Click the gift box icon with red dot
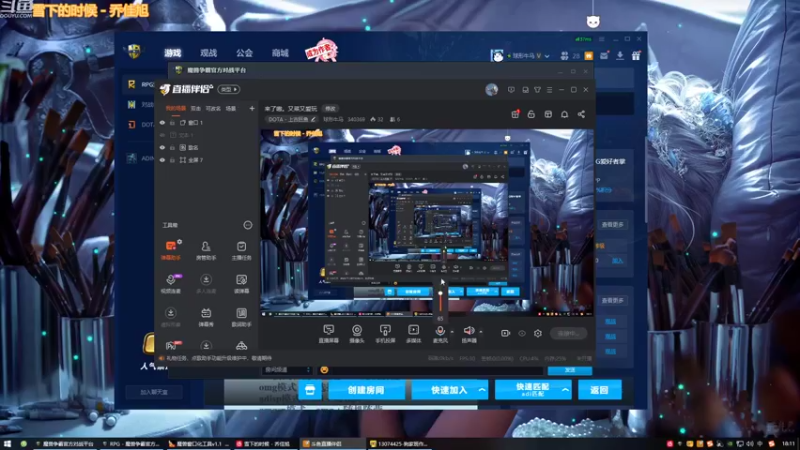800x450 pixels. click(x=515, y=114)
